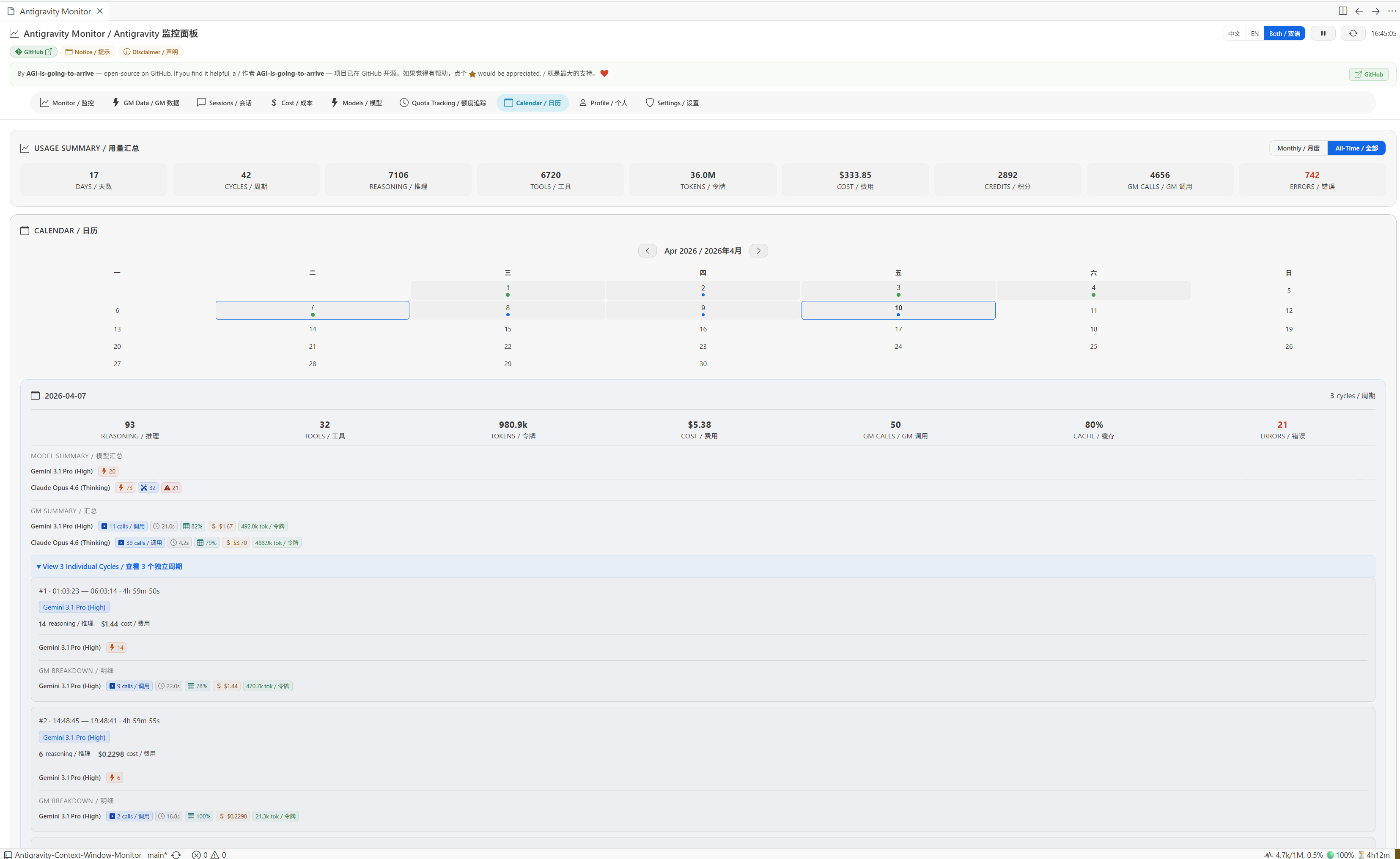Click the ERRORS / 错误 742 summary card
The height and width of the screenshot is (859, 1400).
click(1312, 180)
